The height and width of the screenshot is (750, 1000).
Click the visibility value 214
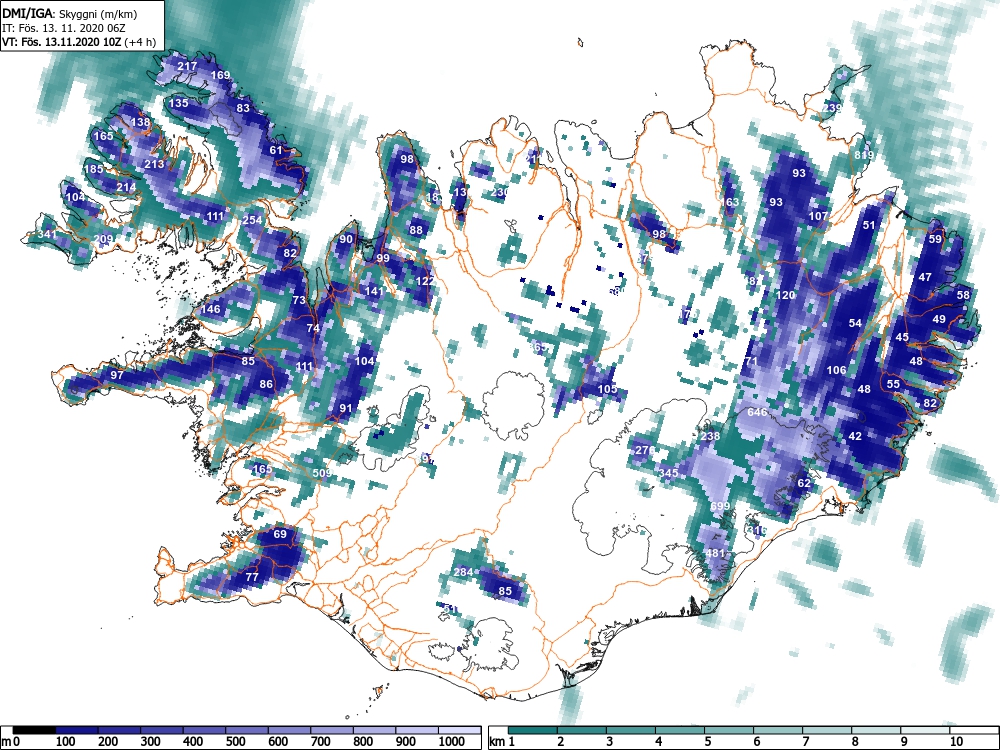pos(126,188)
